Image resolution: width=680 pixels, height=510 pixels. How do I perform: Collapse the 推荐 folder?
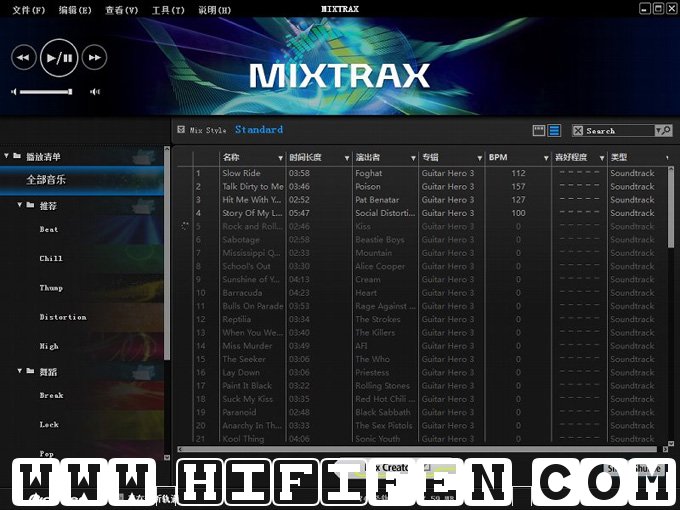coord(20,205)
